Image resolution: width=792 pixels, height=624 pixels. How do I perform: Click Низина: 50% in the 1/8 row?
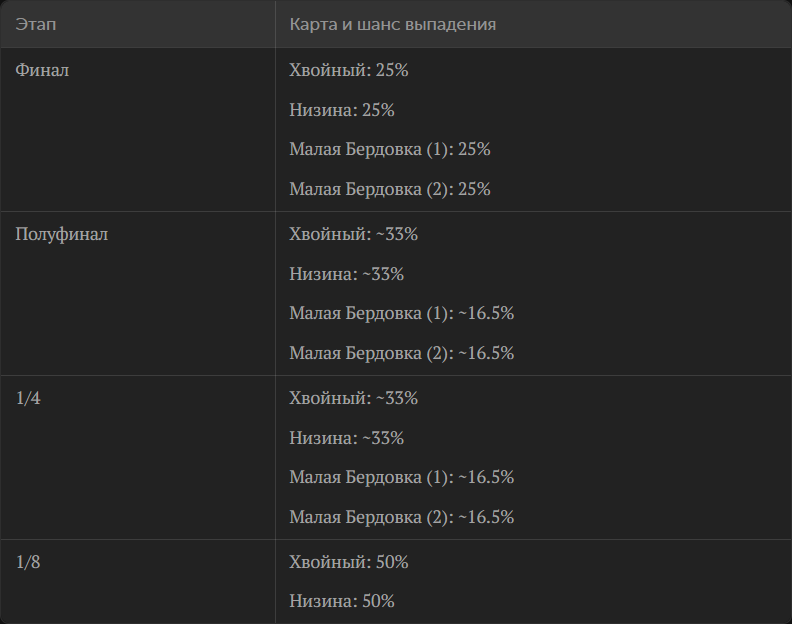[342, 601]
